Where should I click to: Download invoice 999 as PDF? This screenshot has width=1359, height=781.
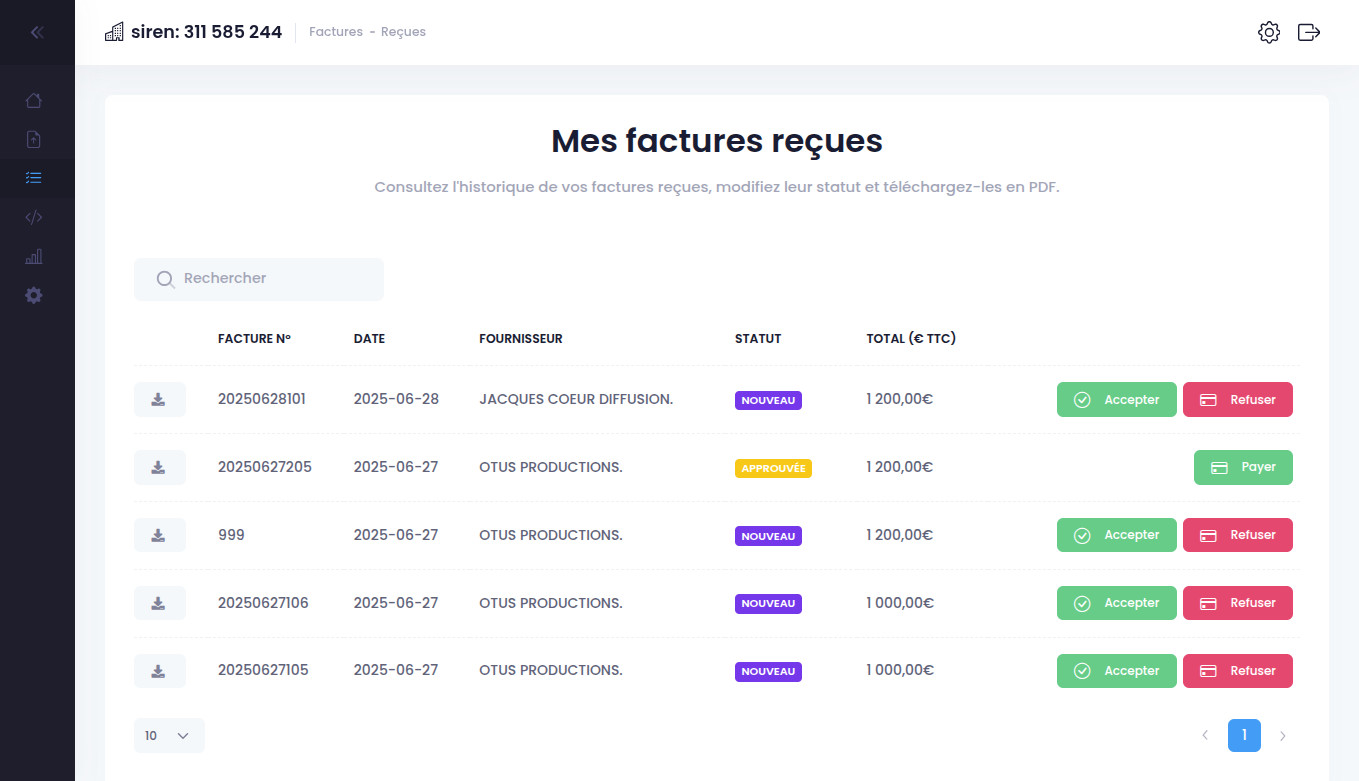point(159,534)
